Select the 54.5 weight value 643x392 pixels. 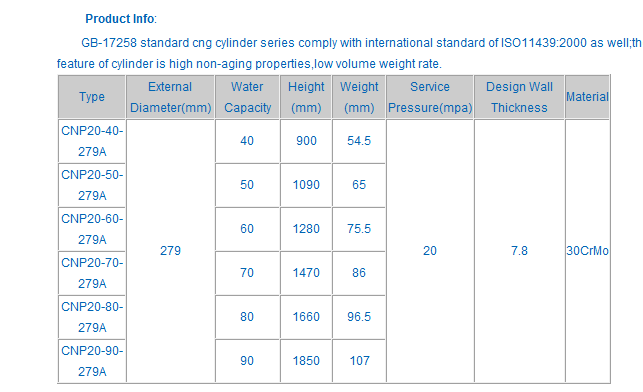coord(359,141)
